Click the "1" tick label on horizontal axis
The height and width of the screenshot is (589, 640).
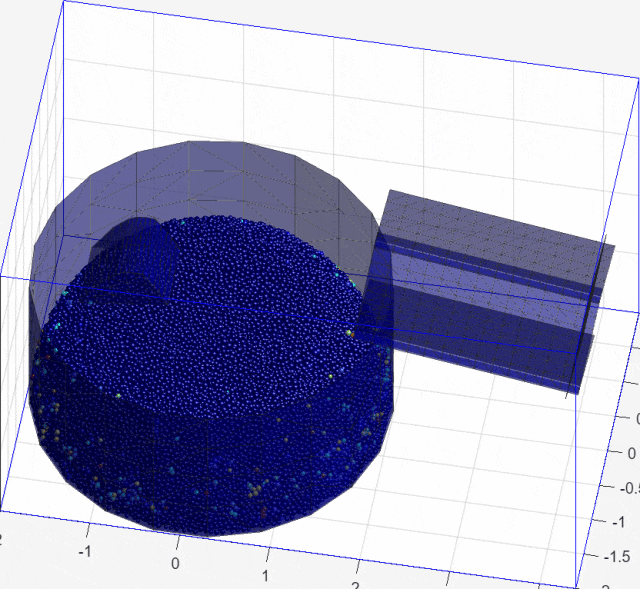coord(265,576)
